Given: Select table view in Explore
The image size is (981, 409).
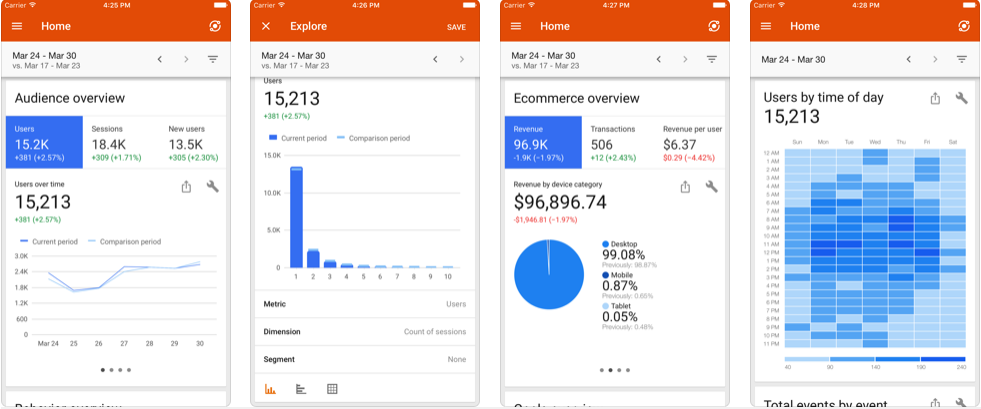Looking at the screenshot, I should [332, 389].
